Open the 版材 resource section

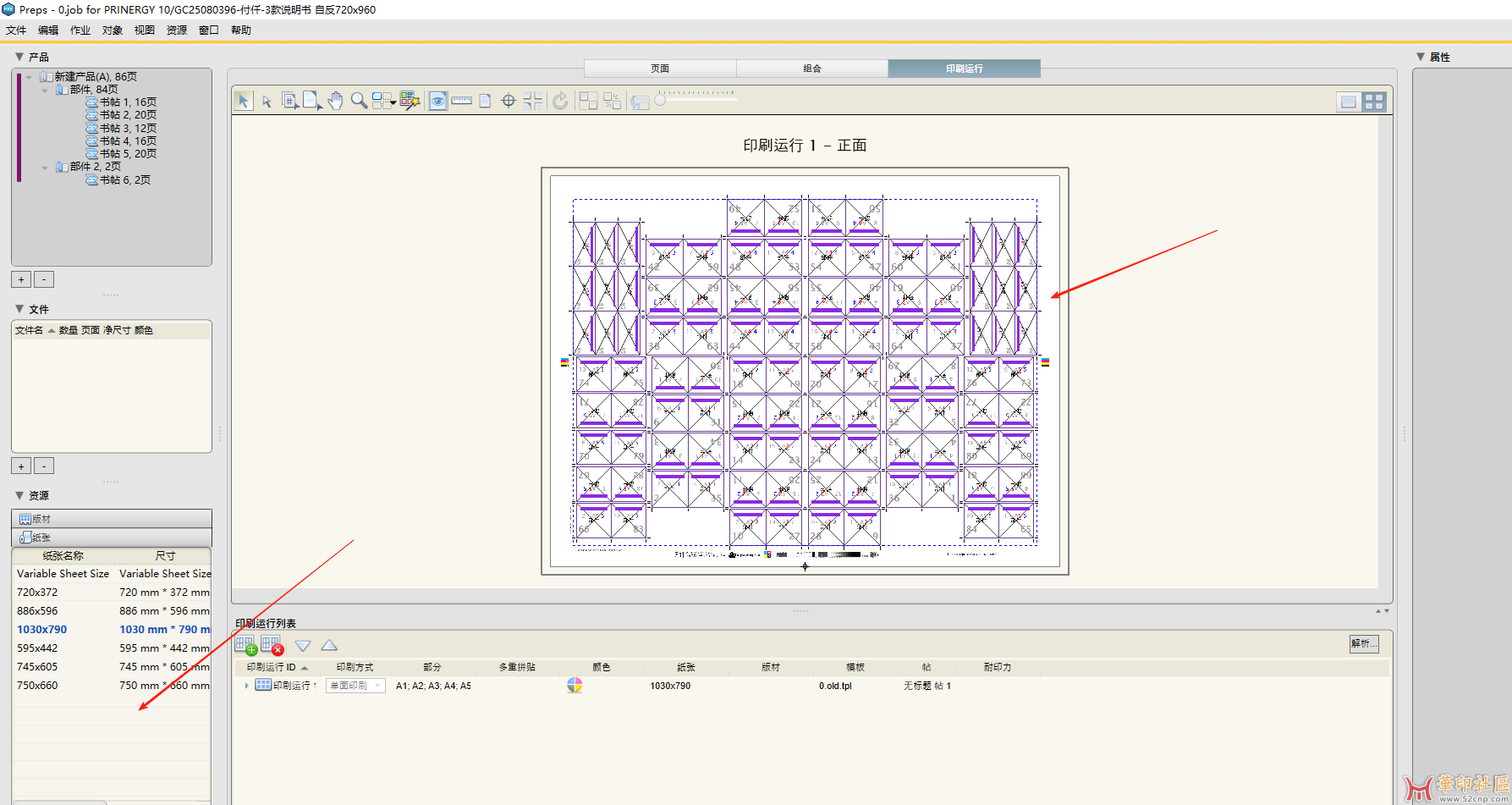112,519
